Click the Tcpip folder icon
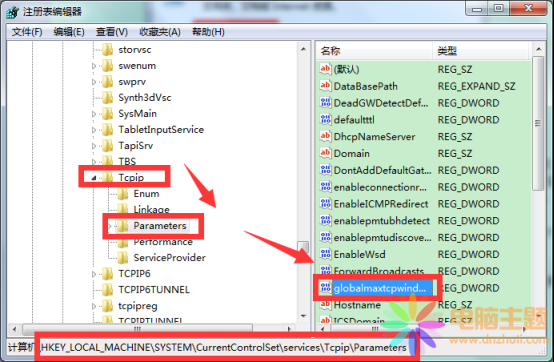 (x=107, y=177)
